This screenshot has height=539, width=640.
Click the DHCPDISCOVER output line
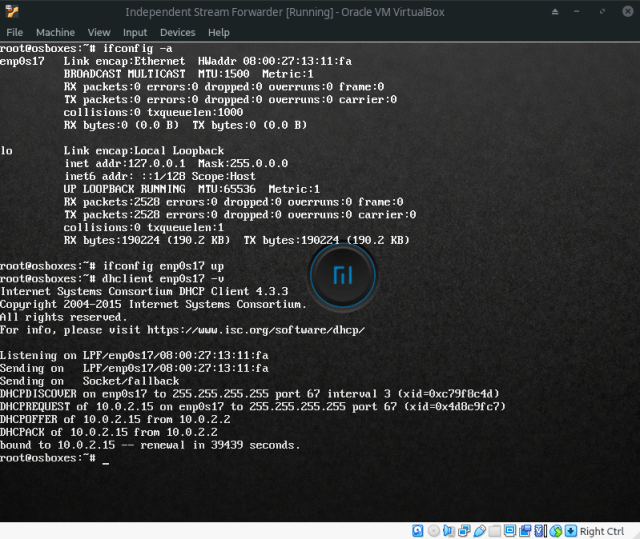[x=250, y=394]
